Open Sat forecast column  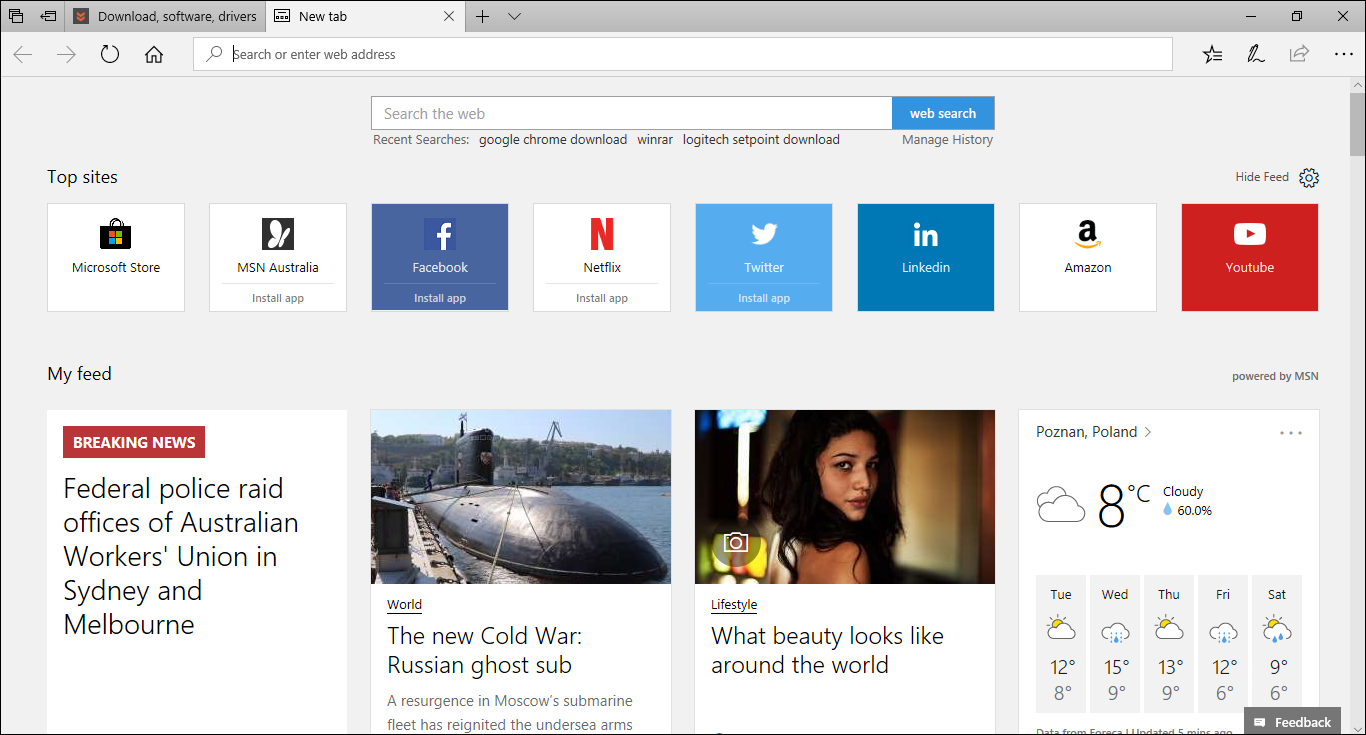(x=1277, y=645)
